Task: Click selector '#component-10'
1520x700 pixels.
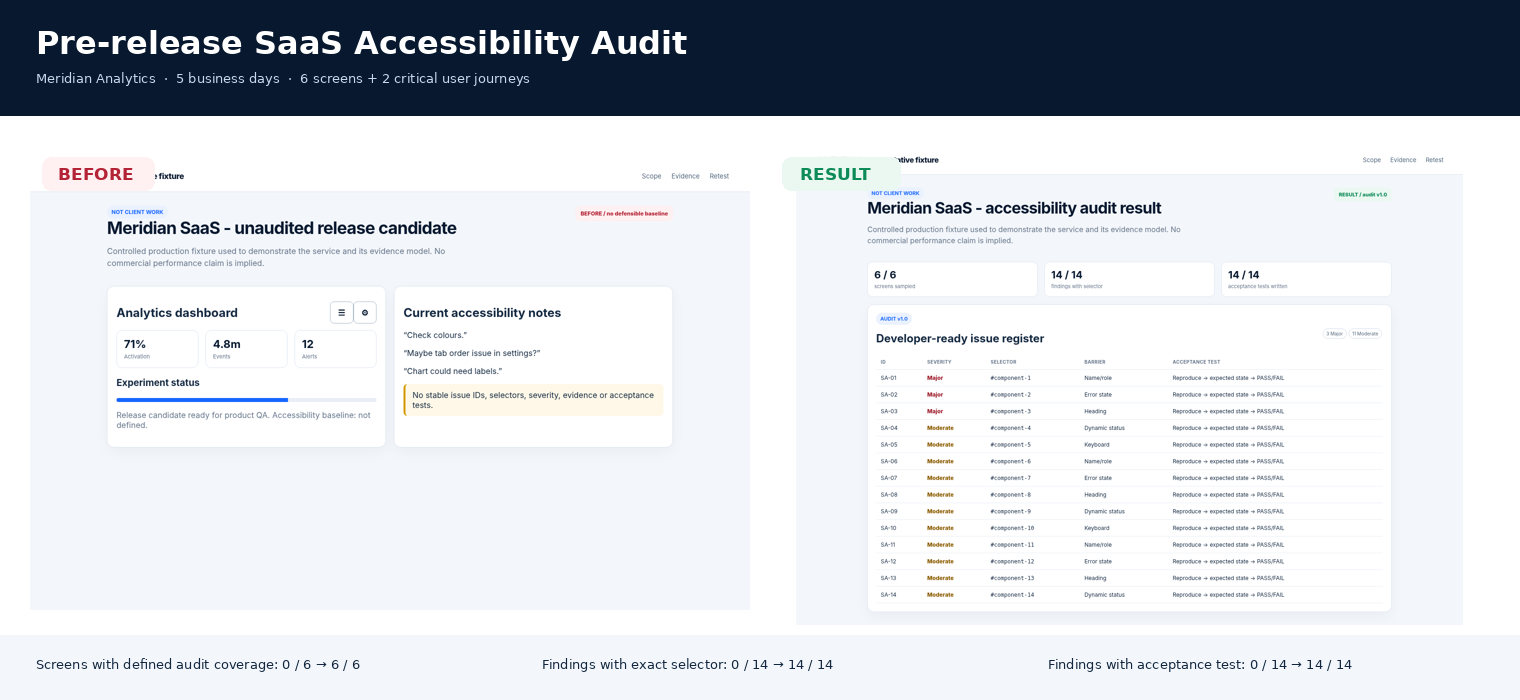Action: (x=1012, y=528)
